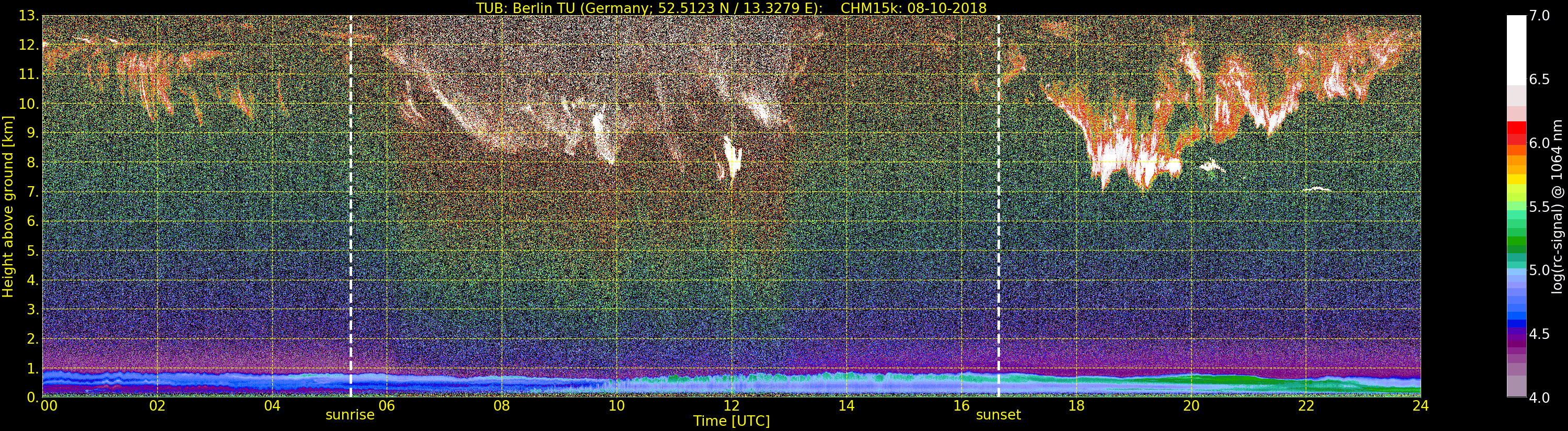Click the 'Height above ground [km]' axis label
The image size is (1568, 431).
click(8, 206)
